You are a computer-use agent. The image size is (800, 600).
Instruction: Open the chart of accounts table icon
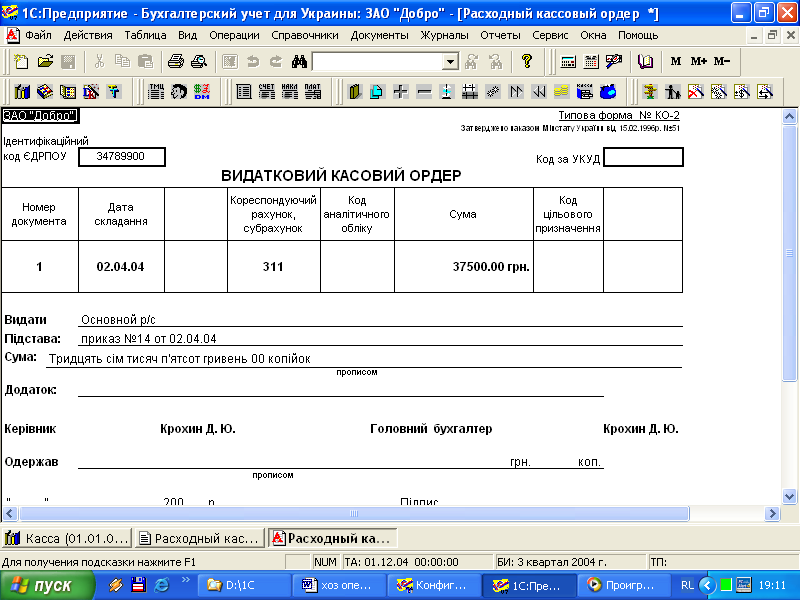coord(68,92)
